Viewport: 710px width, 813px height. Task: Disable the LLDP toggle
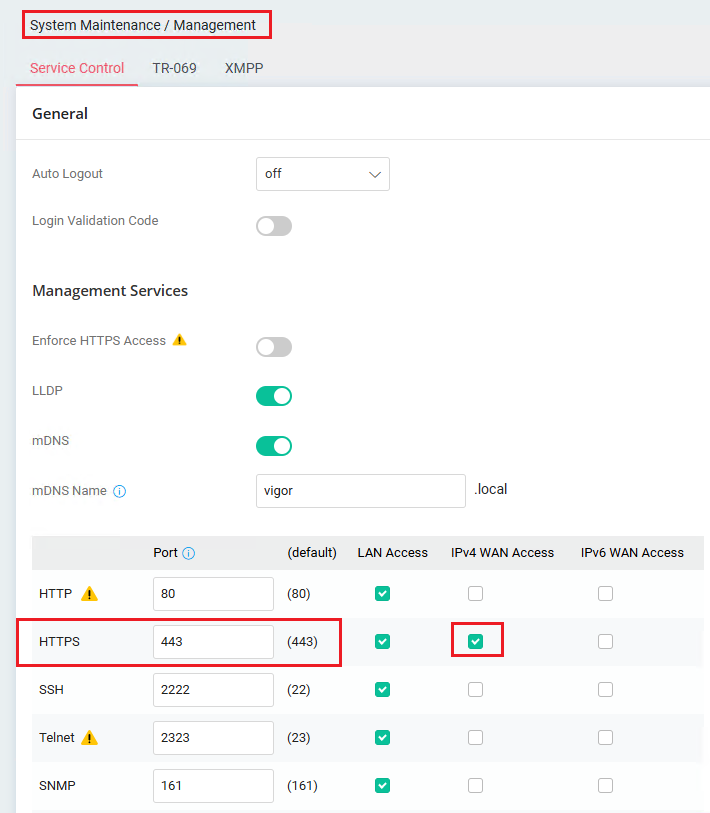tap(274, 396)
